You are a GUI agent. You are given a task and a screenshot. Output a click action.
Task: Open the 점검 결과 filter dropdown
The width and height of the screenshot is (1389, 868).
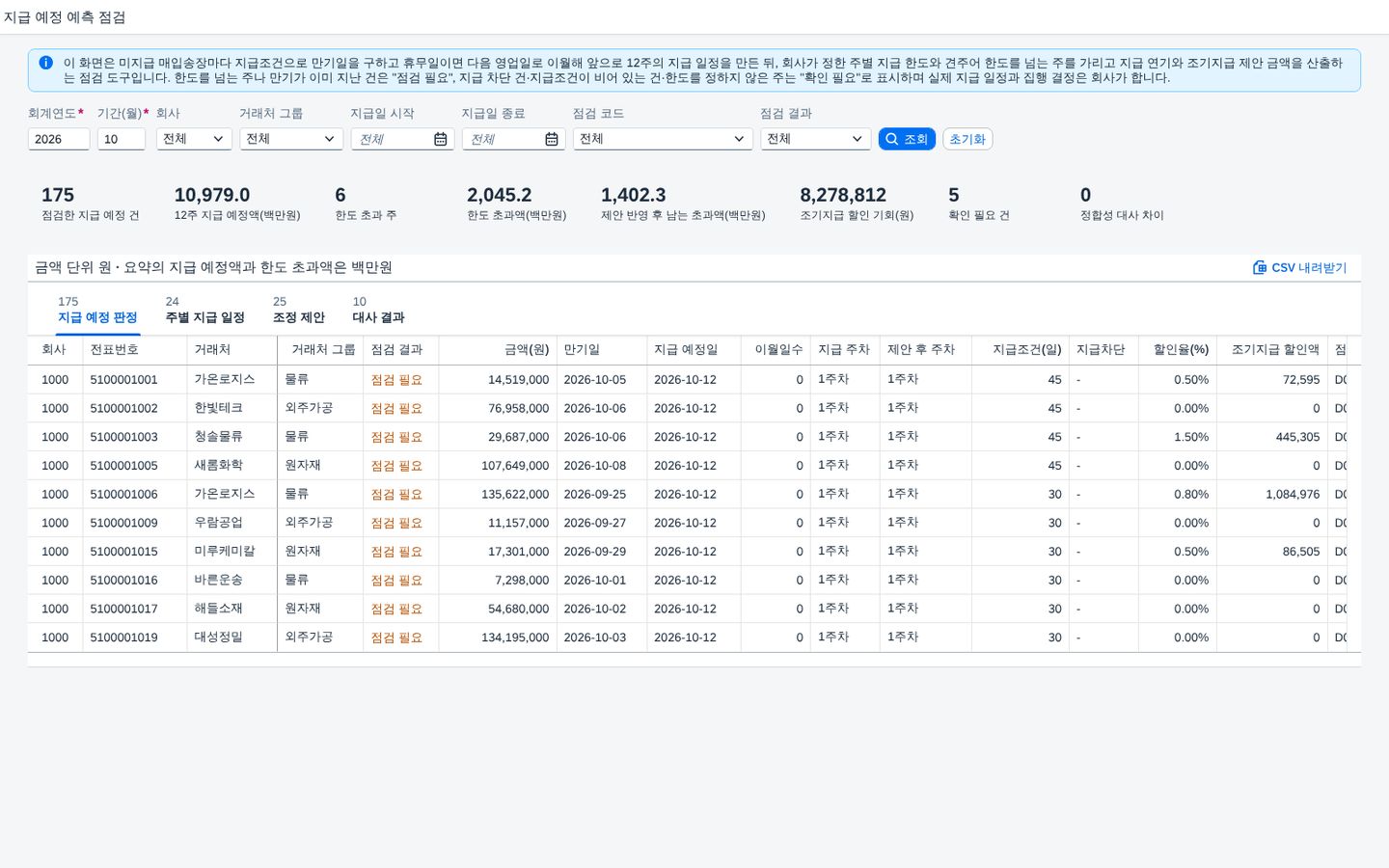point(815,139)
